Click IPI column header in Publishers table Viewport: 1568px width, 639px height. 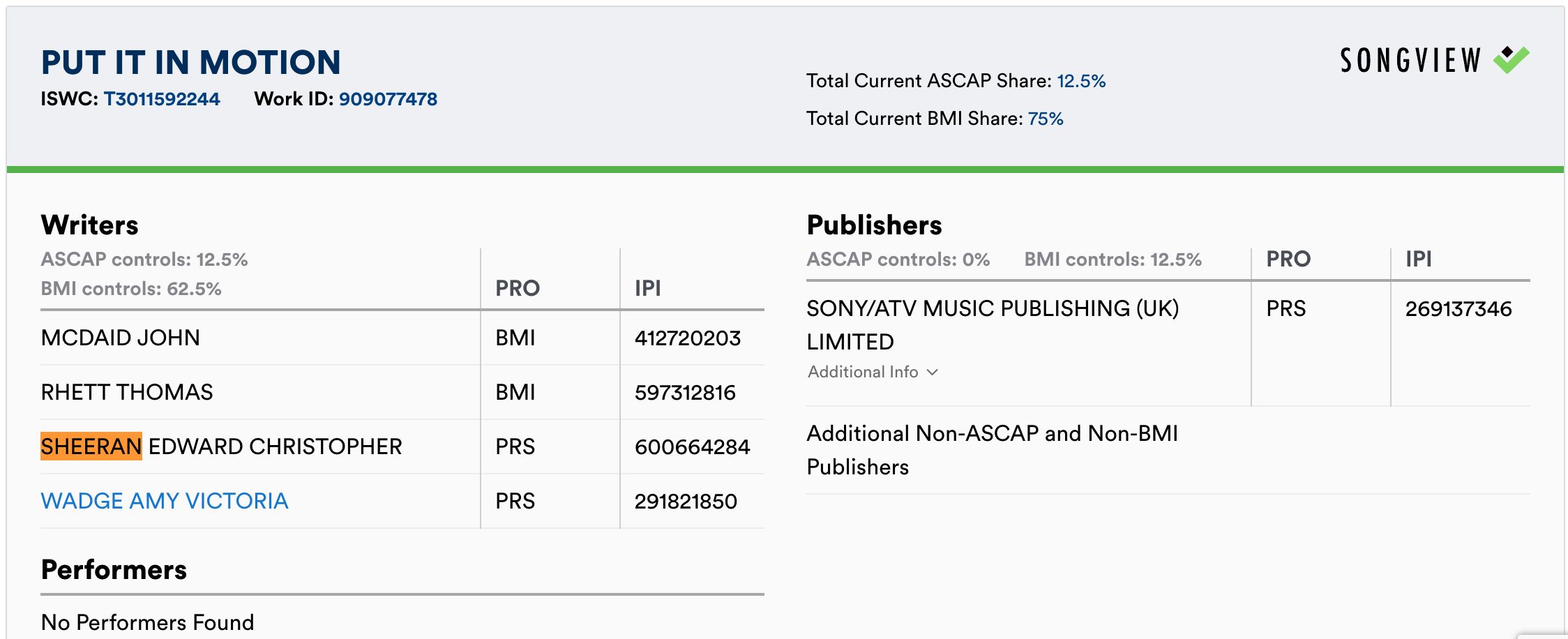point(1419,259)
